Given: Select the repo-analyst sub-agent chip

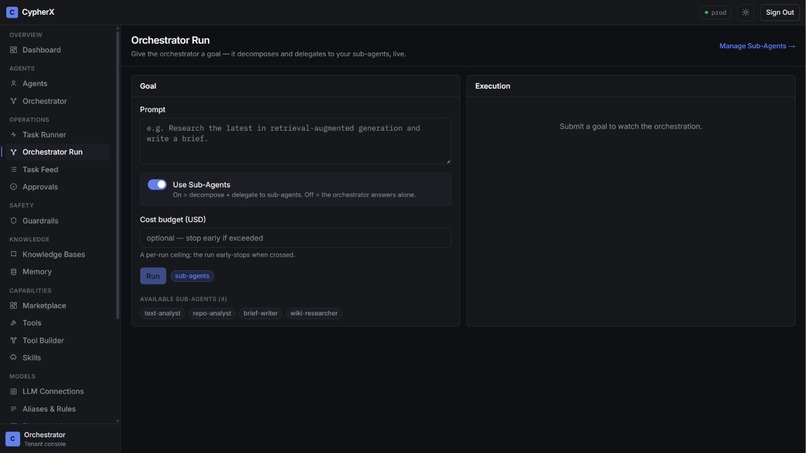Looking at the screenshot, I should (x=212, y=313).
